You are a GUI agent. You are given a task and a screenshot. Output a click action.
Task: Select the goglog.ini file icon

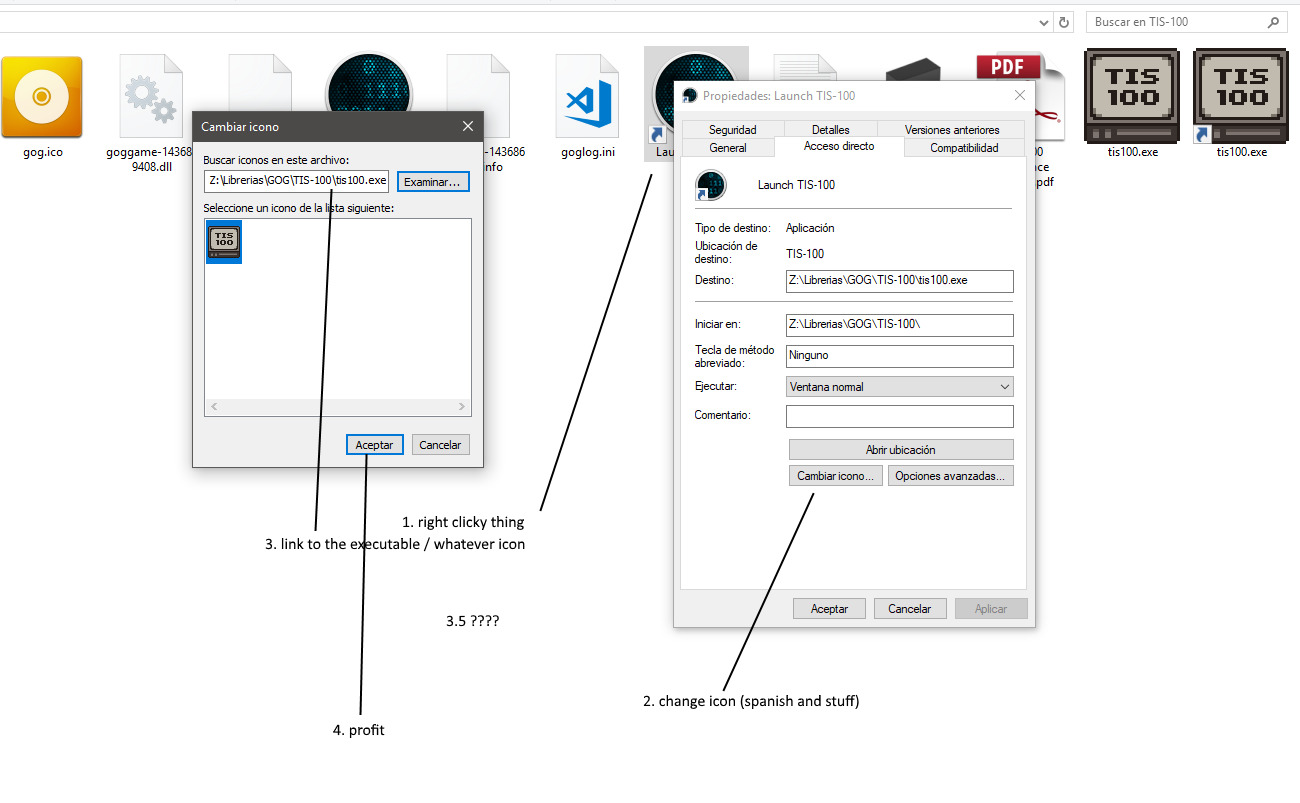click(588, 96)
